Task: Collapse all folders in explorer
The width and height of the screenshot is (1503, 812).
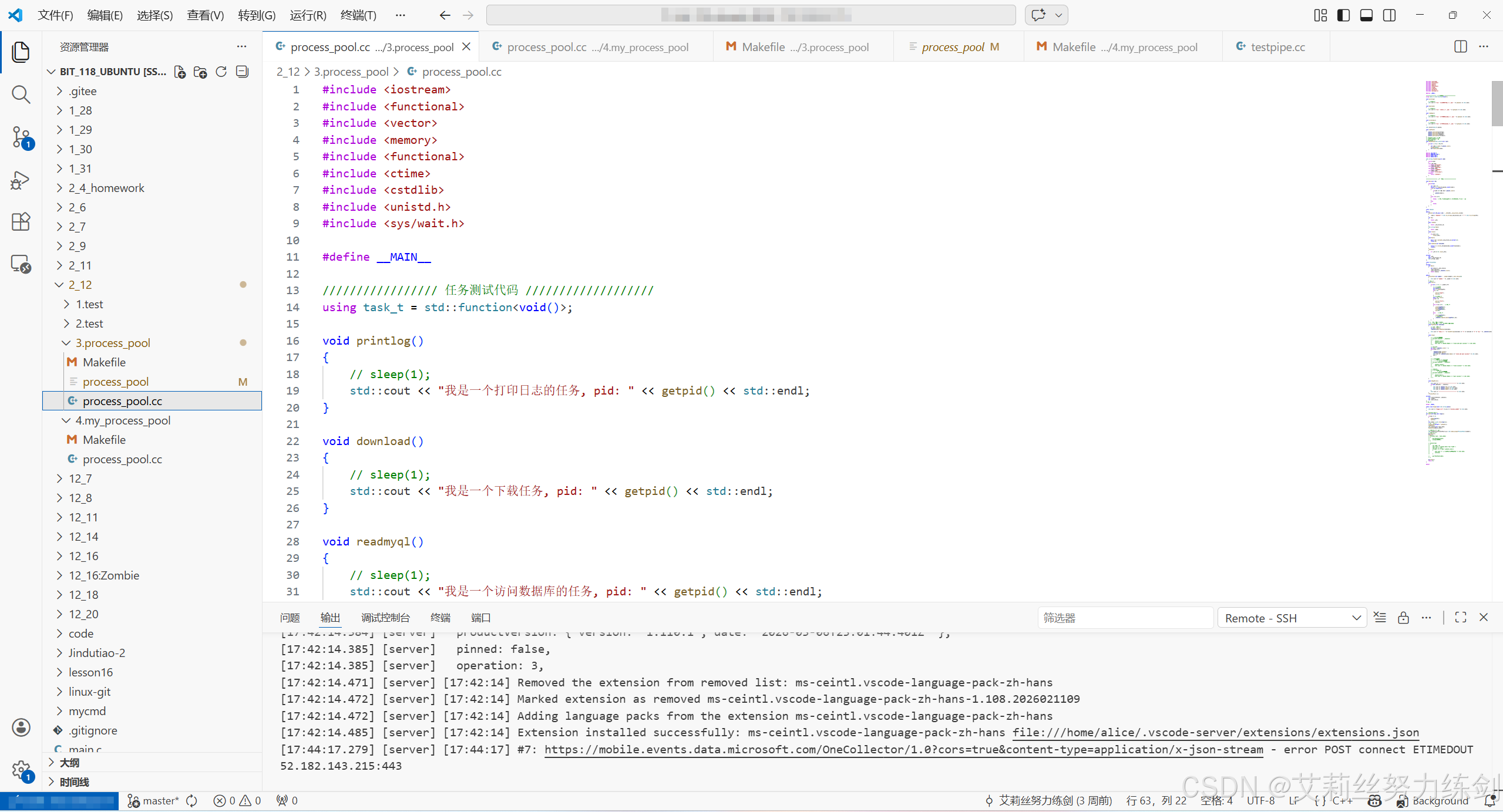Action: 242,72
